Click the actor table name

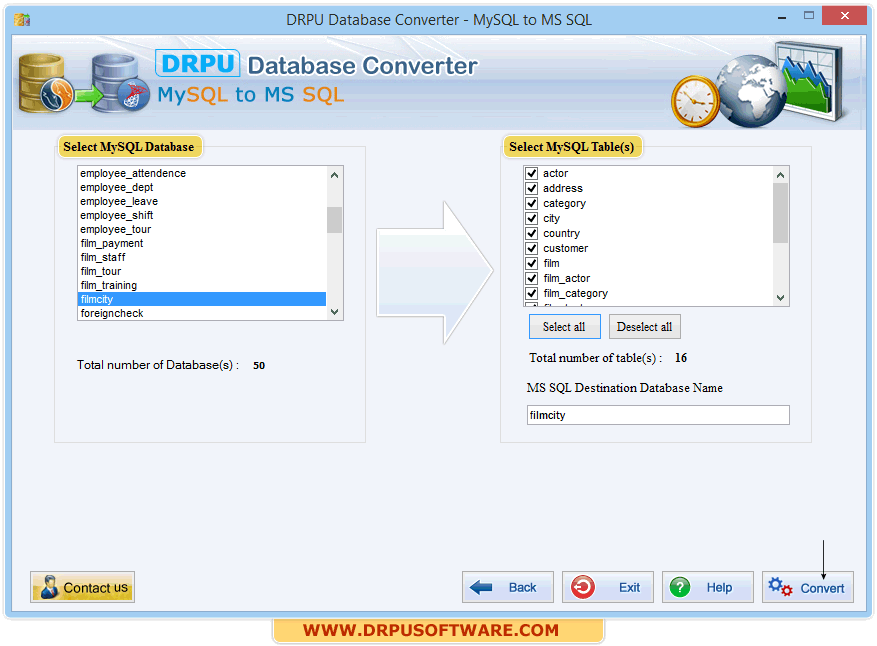coord(555,173)
